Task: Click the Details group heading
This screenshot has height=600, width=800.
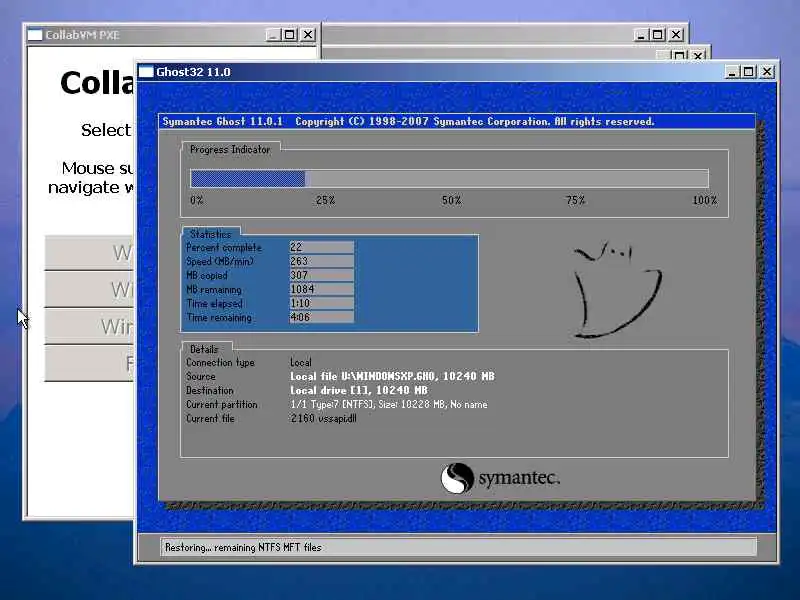Action: (x=204, y=349)
